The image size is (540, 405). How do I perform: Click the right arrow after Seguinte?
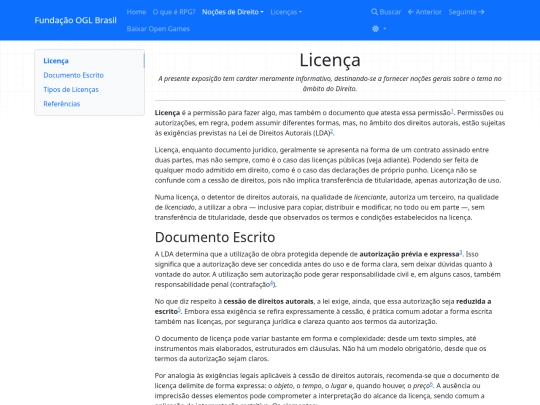point(481,12)
